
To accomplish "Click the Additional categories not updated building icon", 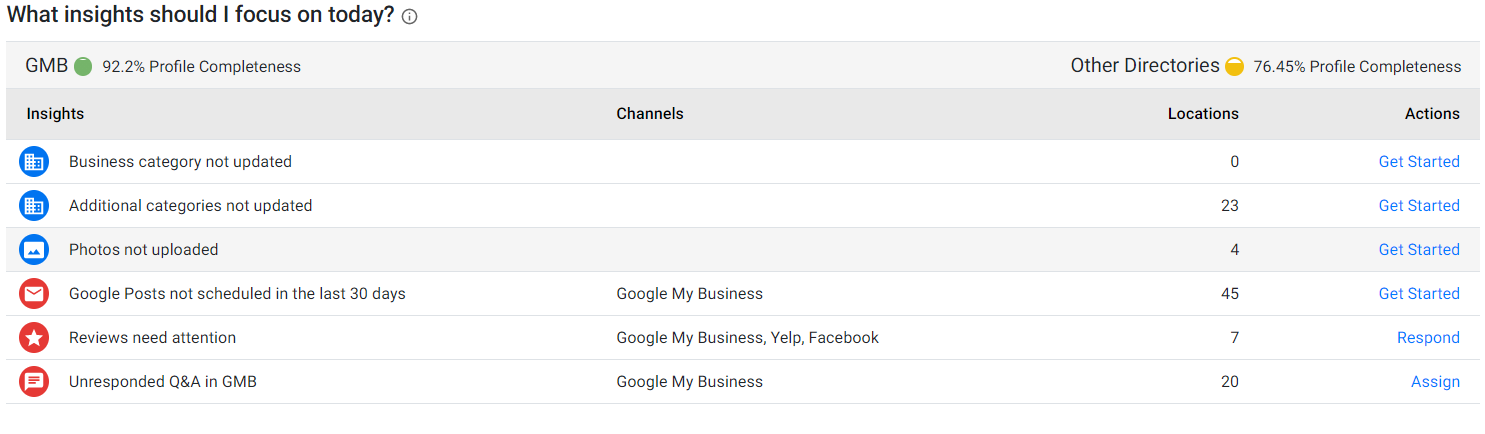I will click(x=34, y=206).
